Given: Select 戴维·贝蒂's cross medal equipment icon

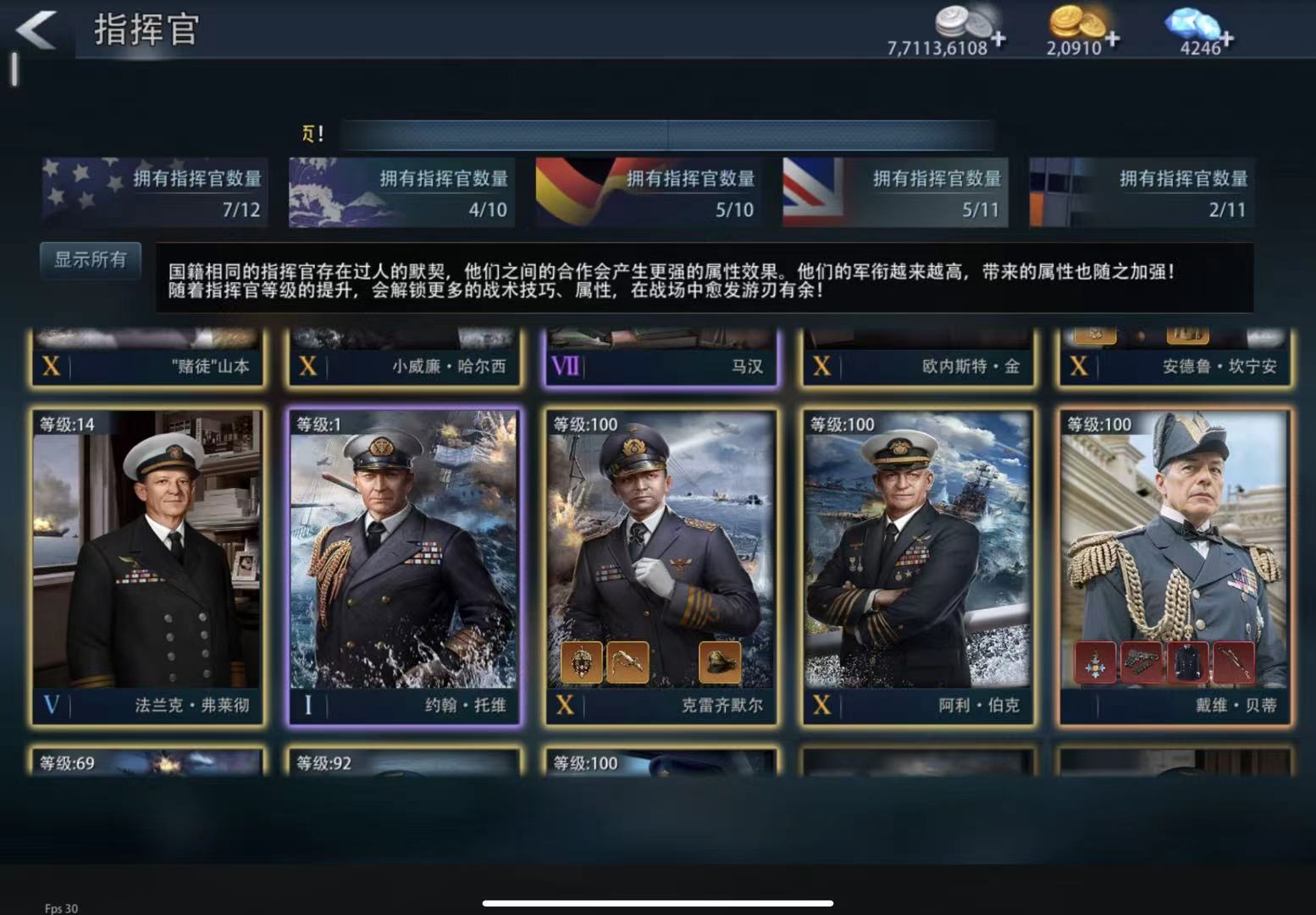Looking at the screenshot, I should tap(1096, 662).
